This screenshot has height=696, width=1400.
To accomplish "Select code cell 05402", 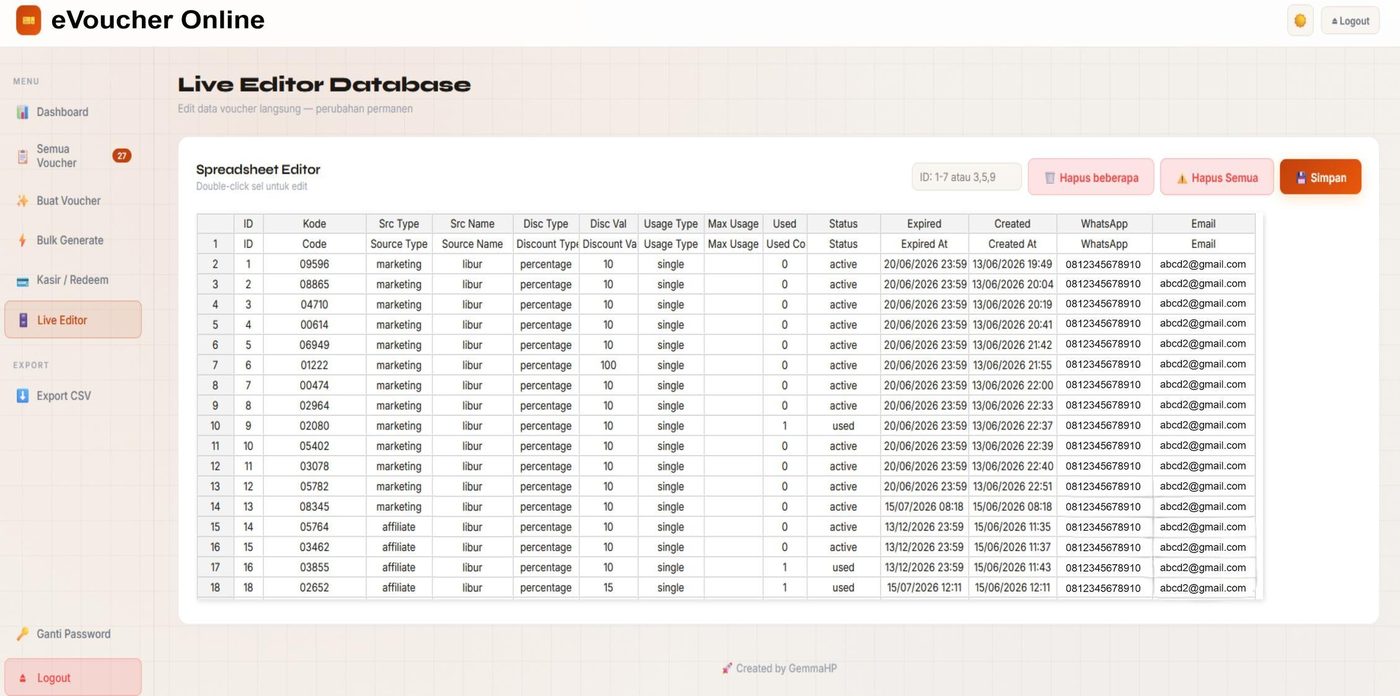I will pyautogui.click(x=314, y=446).
